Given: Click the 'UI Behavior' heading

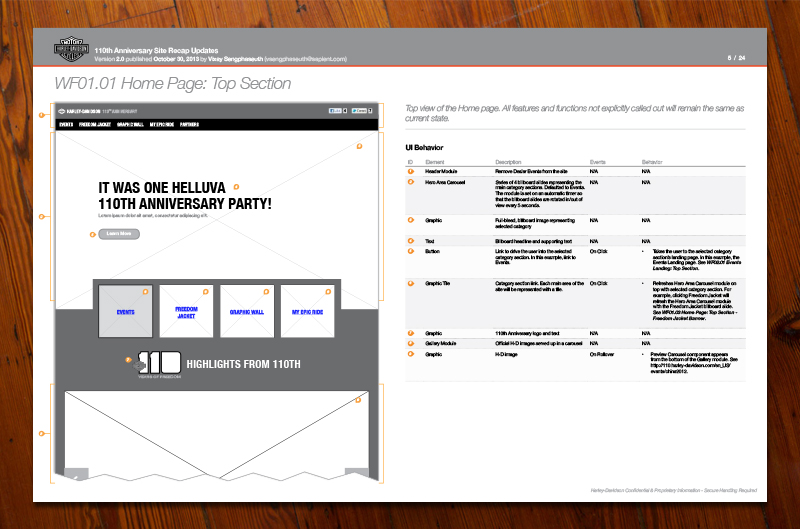Looking at the screenshot, I should 424,147.
